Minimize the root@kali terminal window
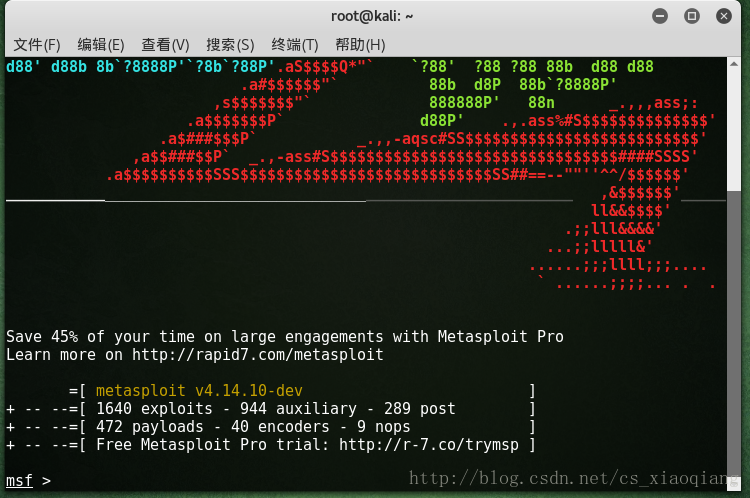750x498 pixels. coord(660,16)
